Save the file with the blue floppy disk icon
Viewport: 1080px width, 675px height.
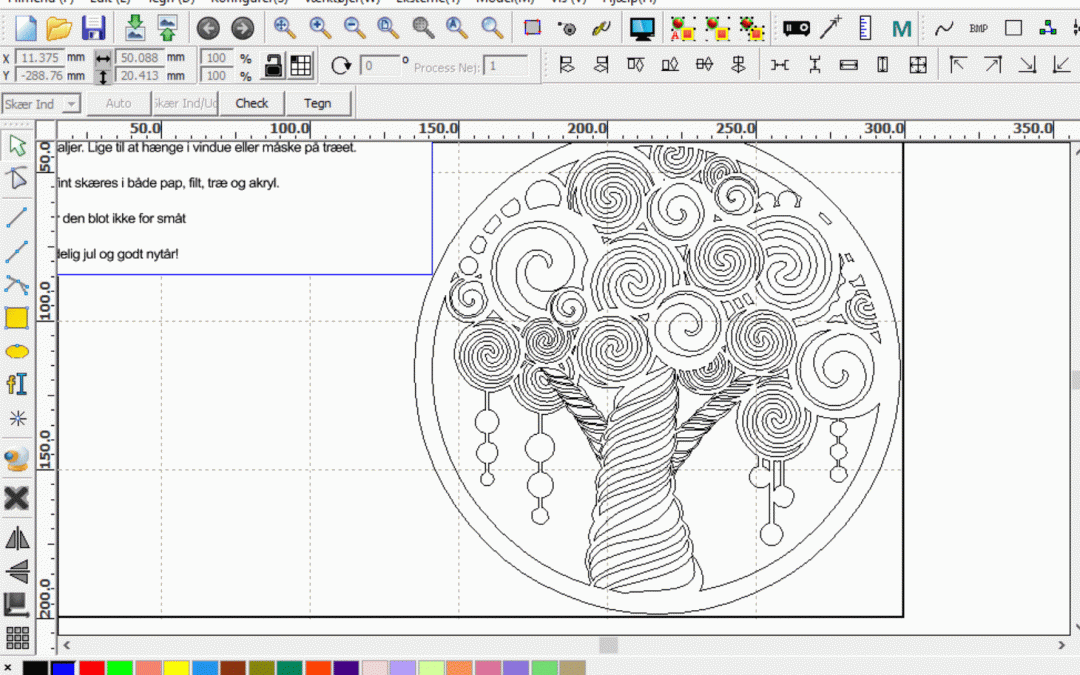(94, 28)
